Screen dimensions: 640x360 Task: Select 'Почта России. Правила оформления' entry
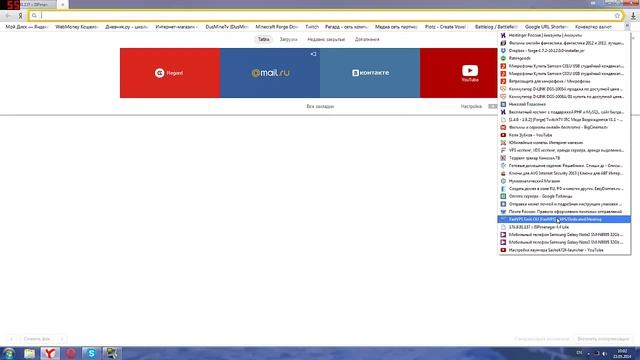pyautogui.click(x=564, y=212)
